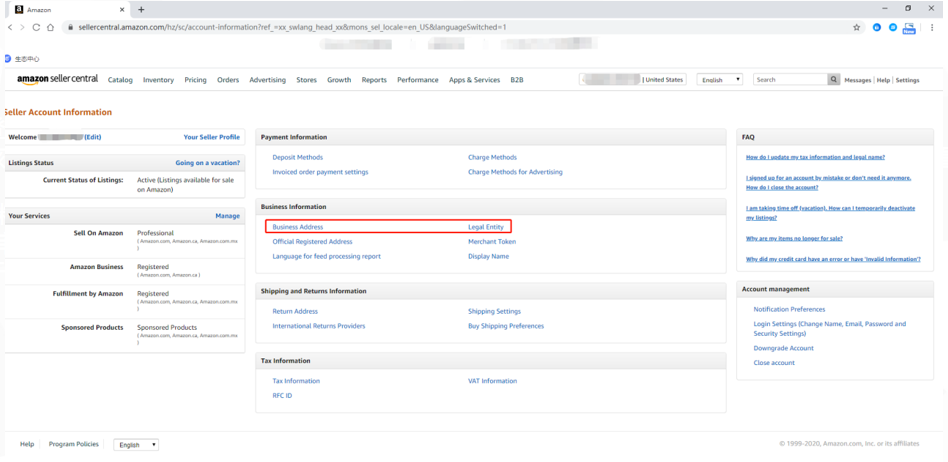The height and width of the screenshot is (462, 948).
Task: Open Invoiced order payment settings
Action: pos(320,172)
